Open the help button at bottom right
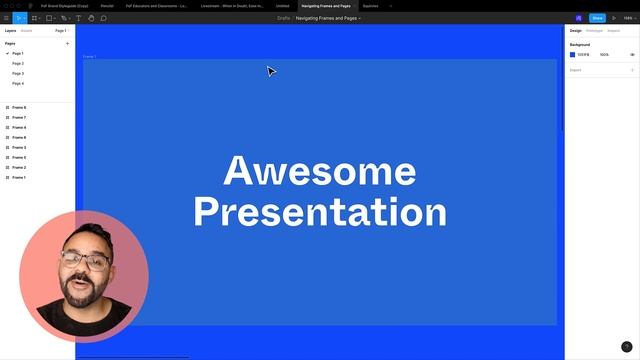The height and width of the screenshot is (360, 640). [627, 347]
